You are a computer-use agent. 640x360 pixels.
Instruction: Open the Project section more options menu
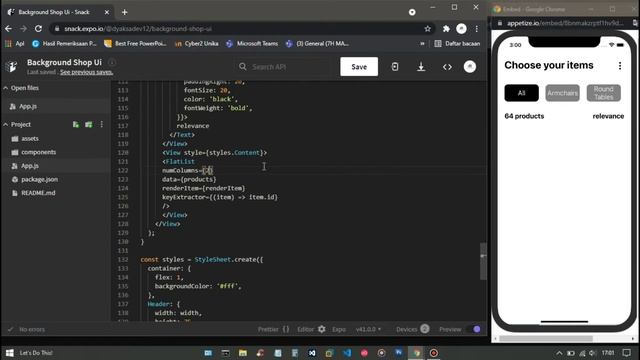coord(102,124)
